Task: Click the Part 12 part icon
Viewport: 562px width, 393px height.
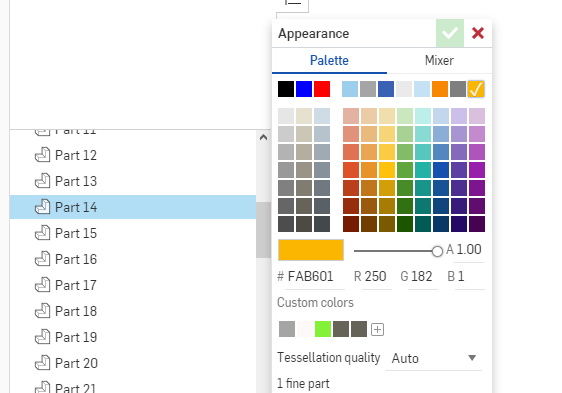Action: click(42, 155)
